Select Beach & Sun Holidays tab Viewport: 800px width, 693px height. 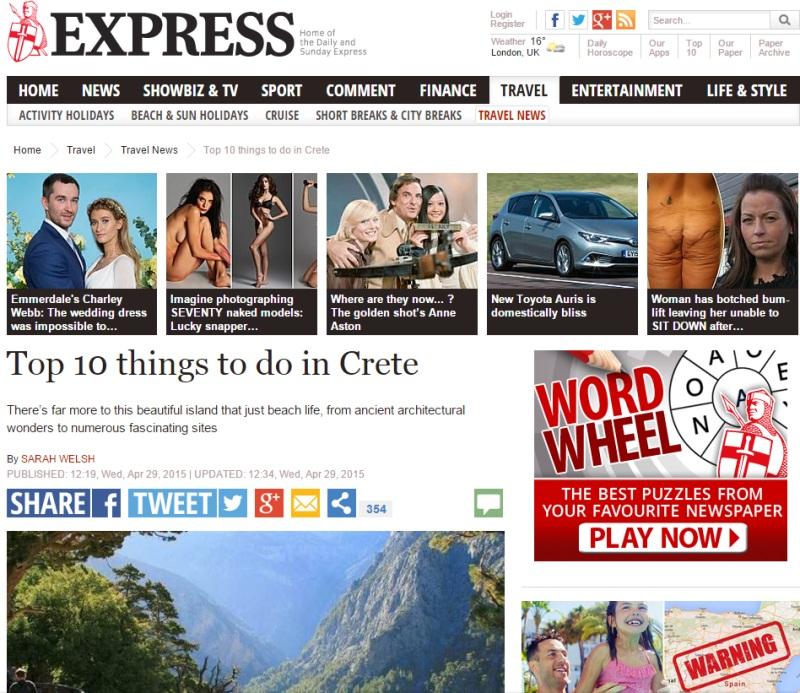point(189,115)
